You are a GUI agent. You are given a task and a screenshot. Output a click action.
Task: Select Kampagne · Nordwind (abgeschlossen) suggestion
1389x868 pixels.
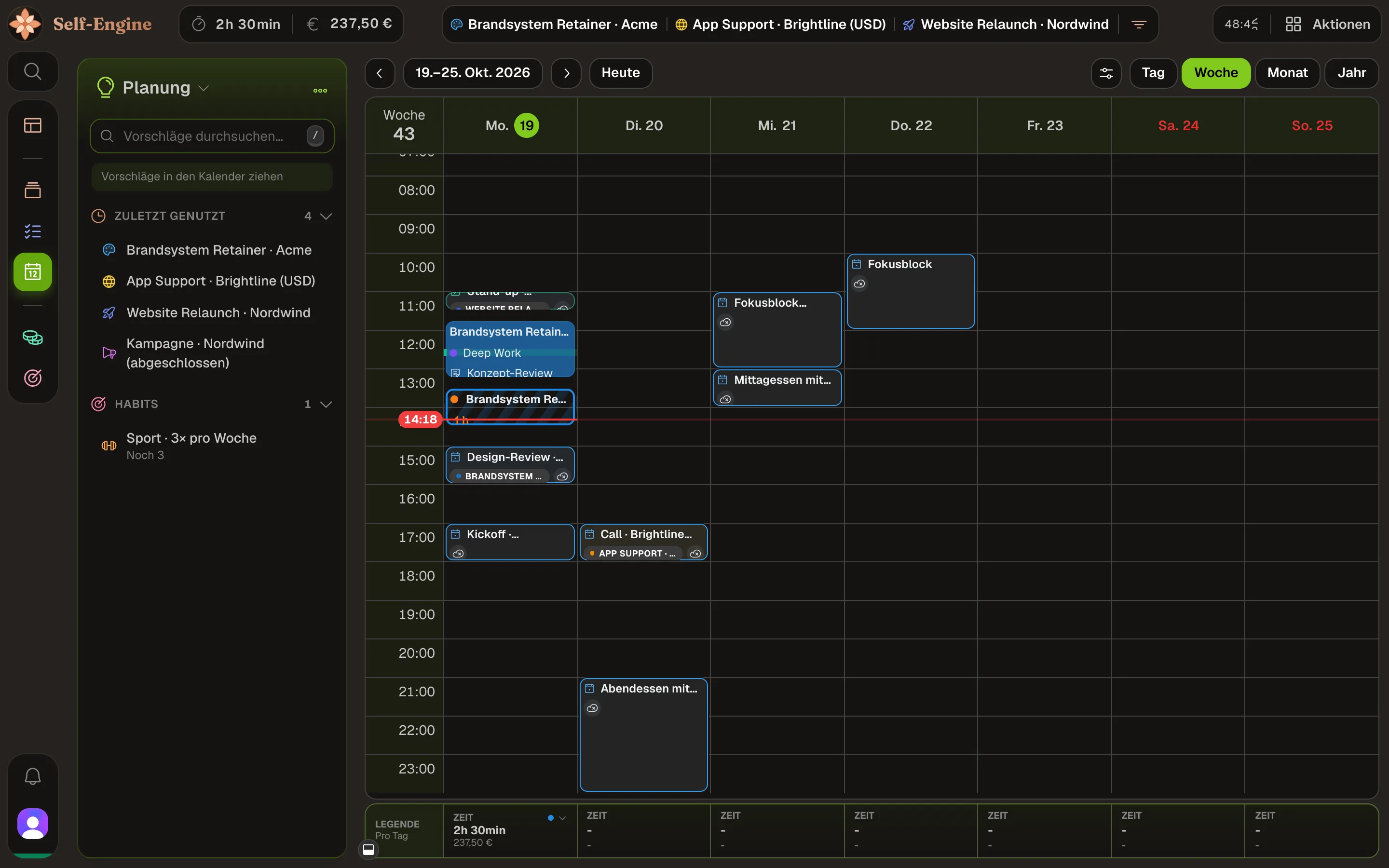point(212,353)
